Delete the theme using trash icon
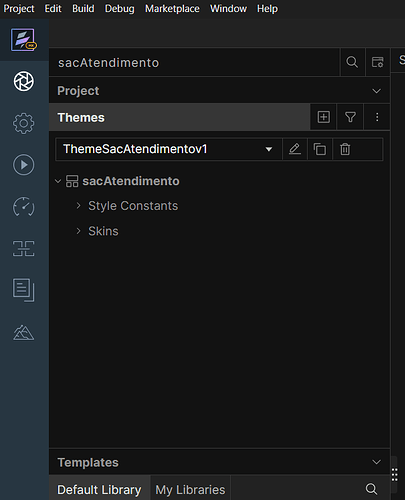 (x=345, y=149)
